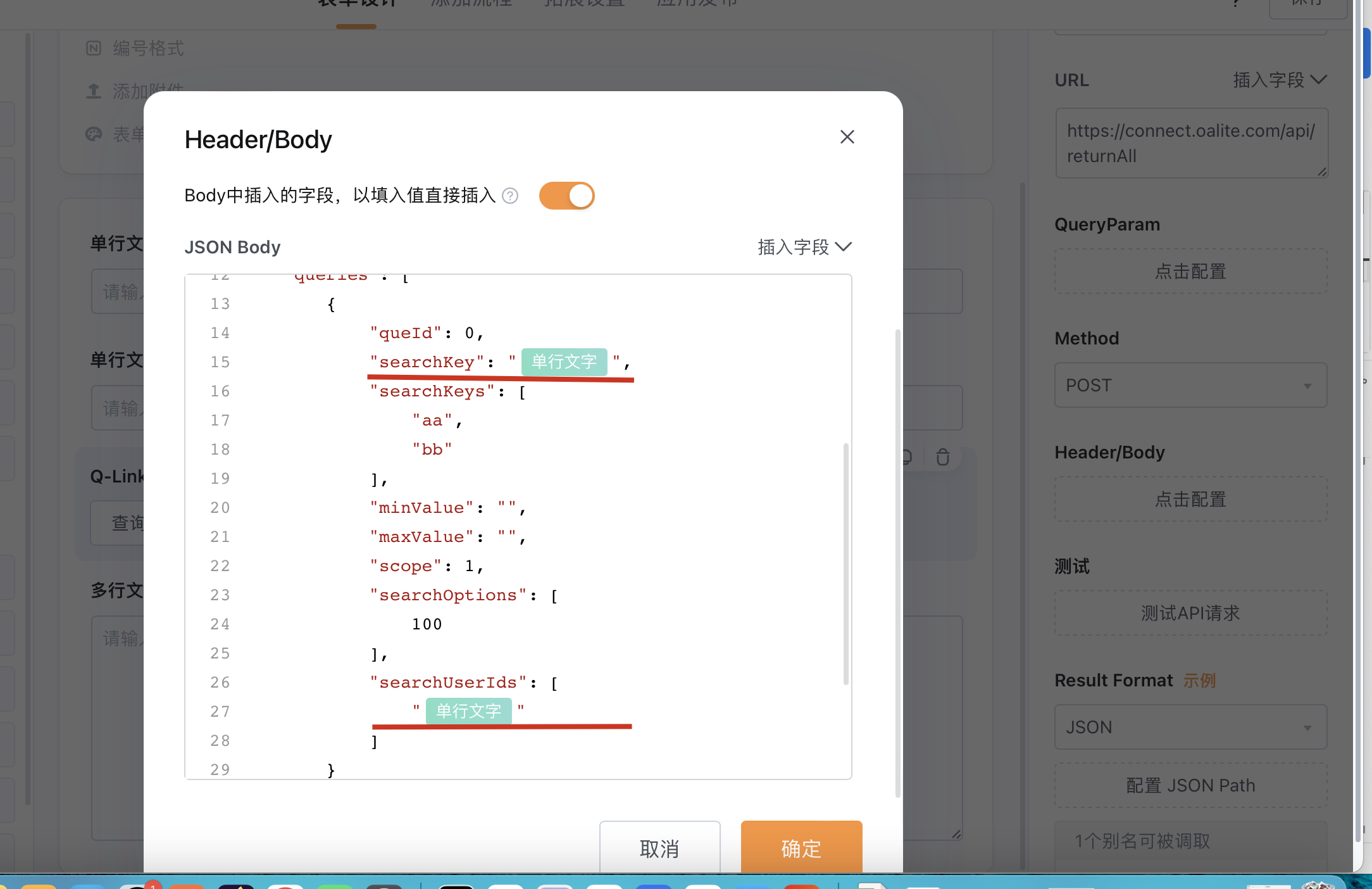
Task: Click the "searchUserIds" key in editor
Action: coord(448,683)
